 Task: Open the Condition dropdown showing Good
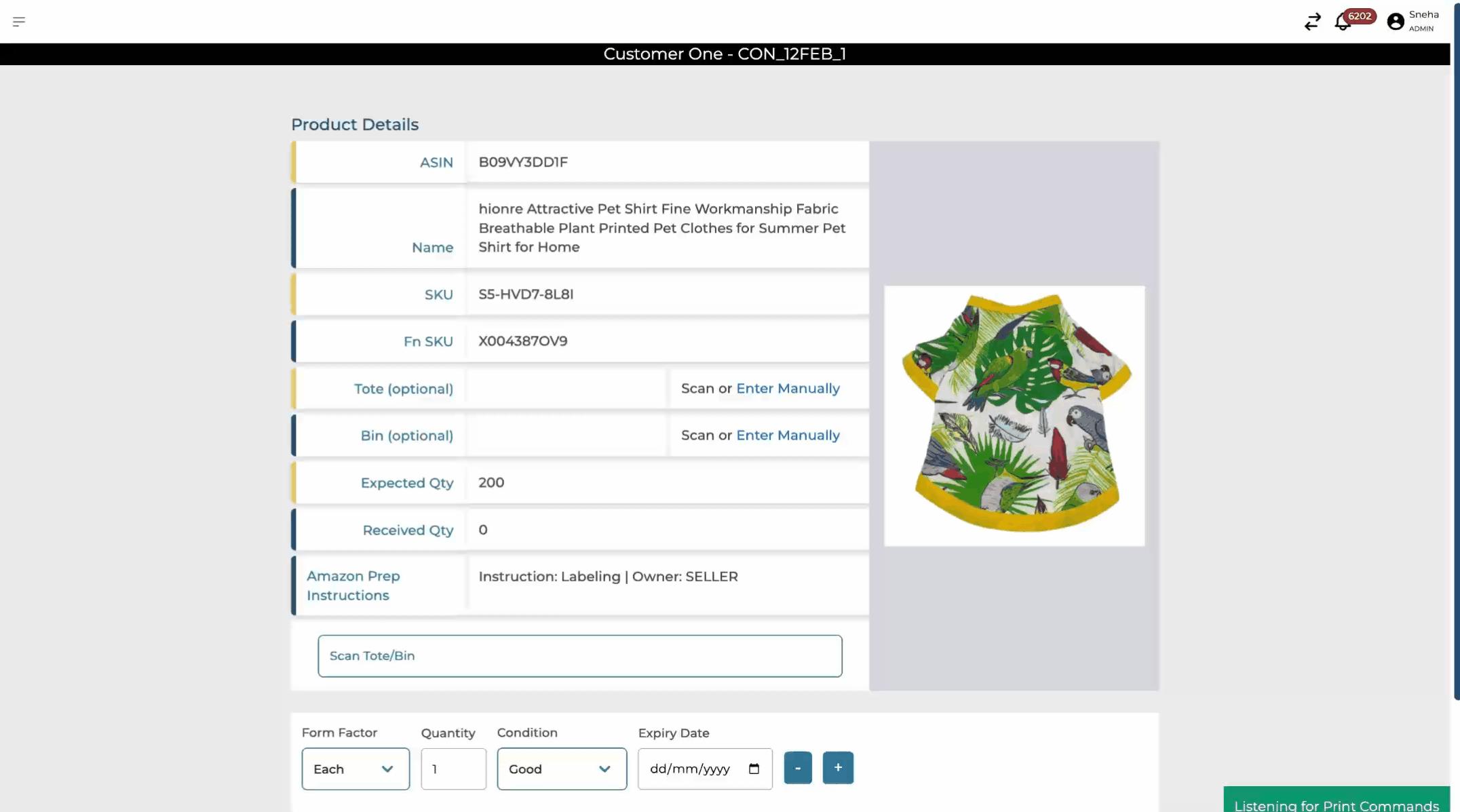[x=562, y=769]
